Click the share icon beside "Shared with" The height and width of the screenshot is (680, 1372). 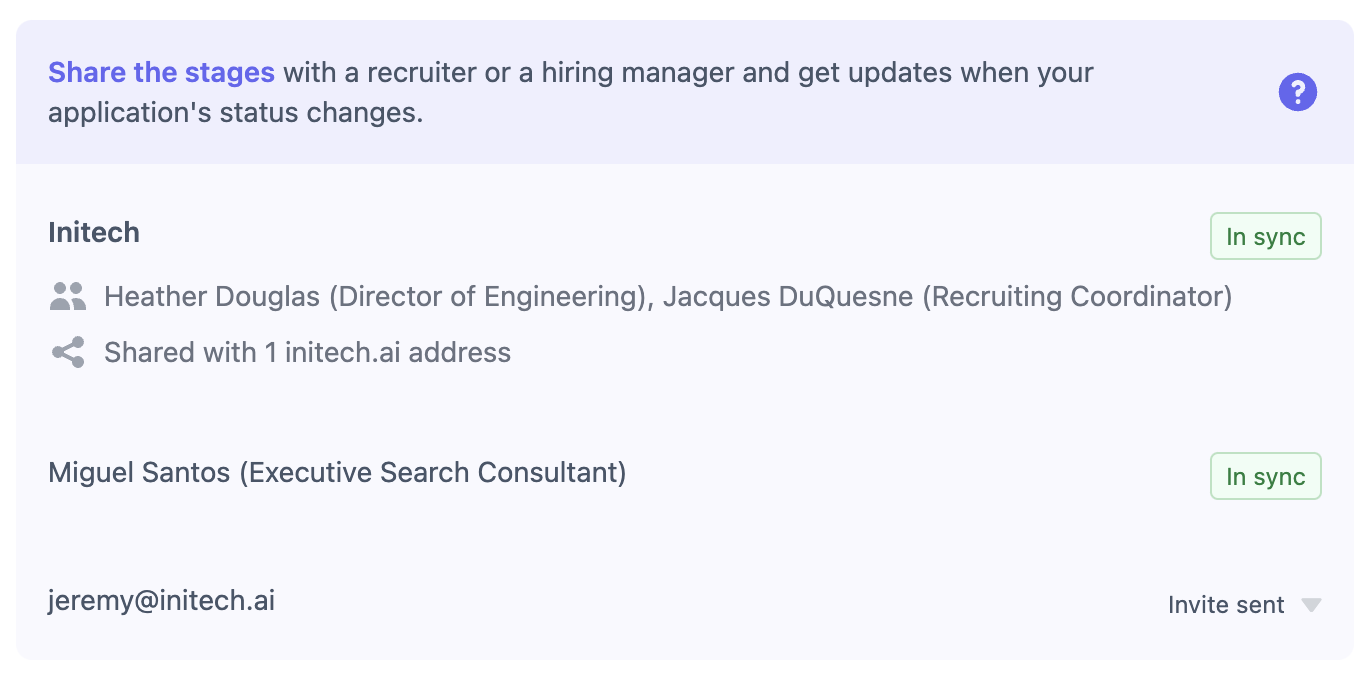[68, 352]
